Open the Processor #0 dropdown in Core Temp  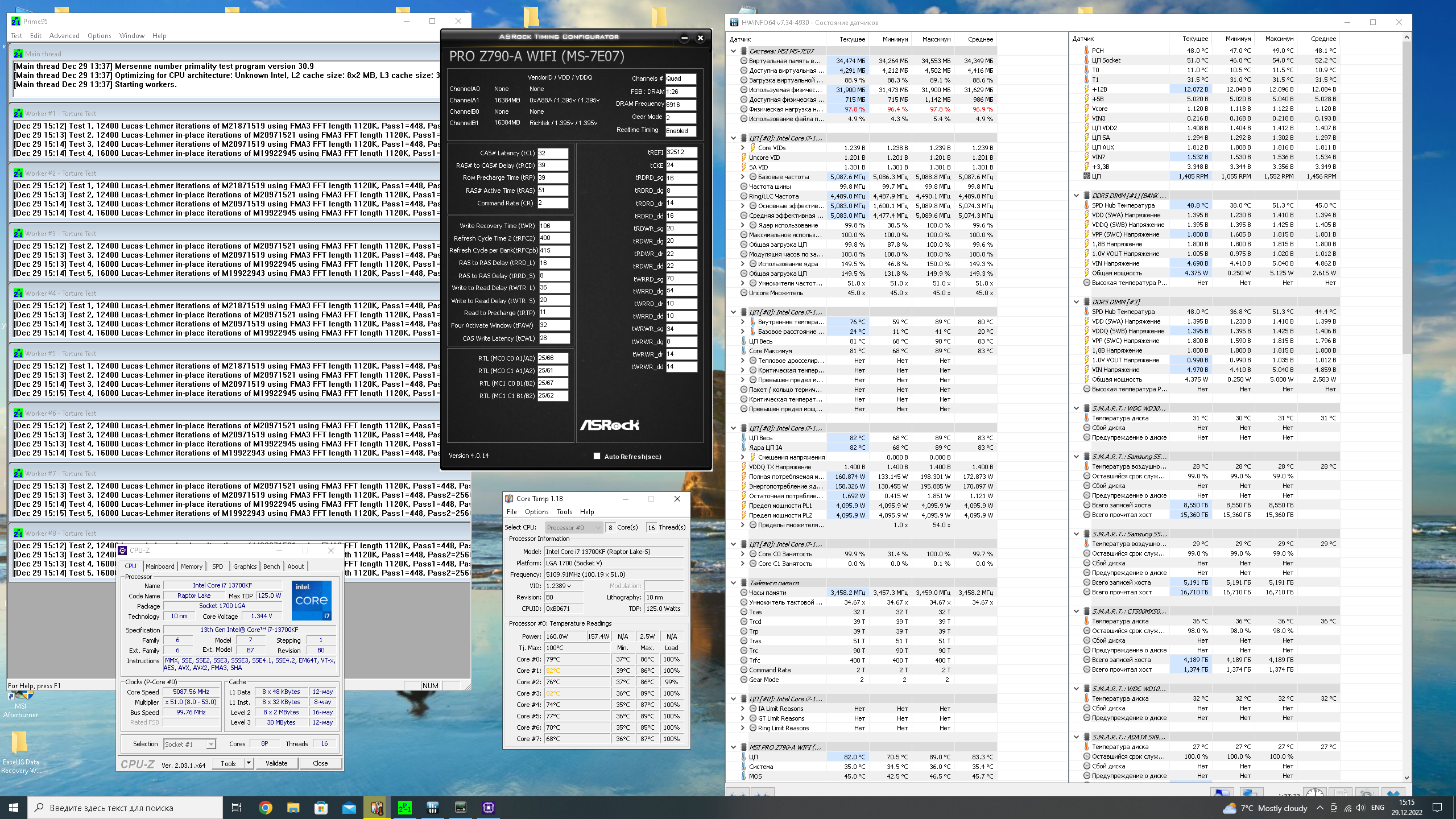click(x=574, y=527)
